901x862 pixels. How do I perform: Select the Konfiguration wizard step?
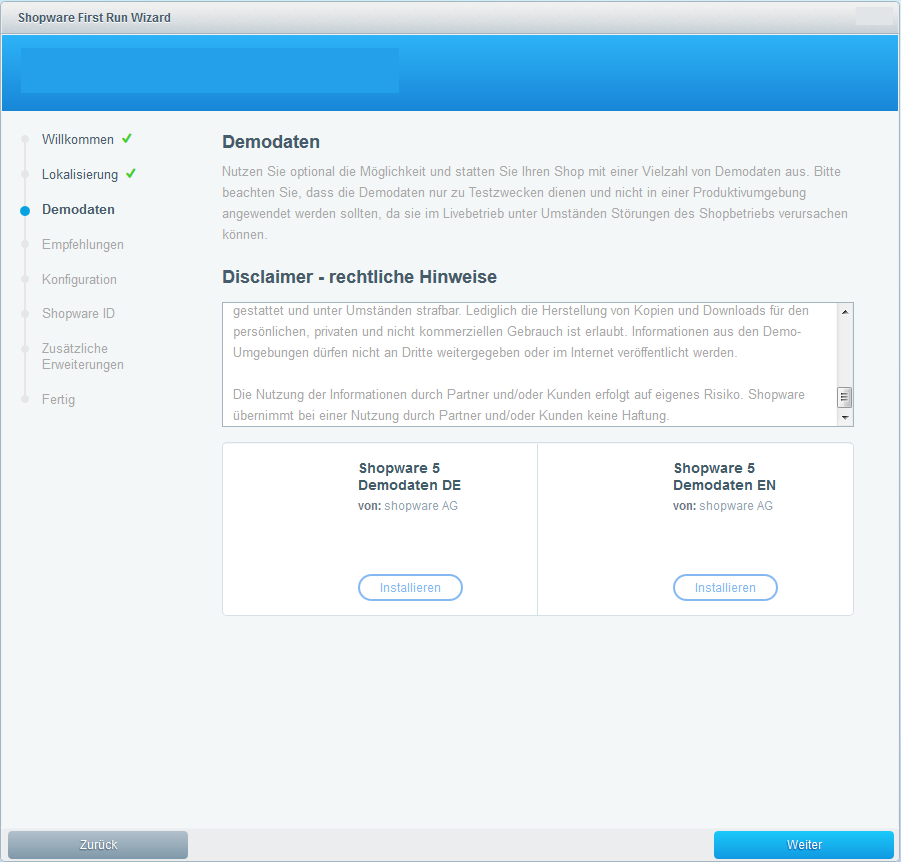(x=79, y=279)
